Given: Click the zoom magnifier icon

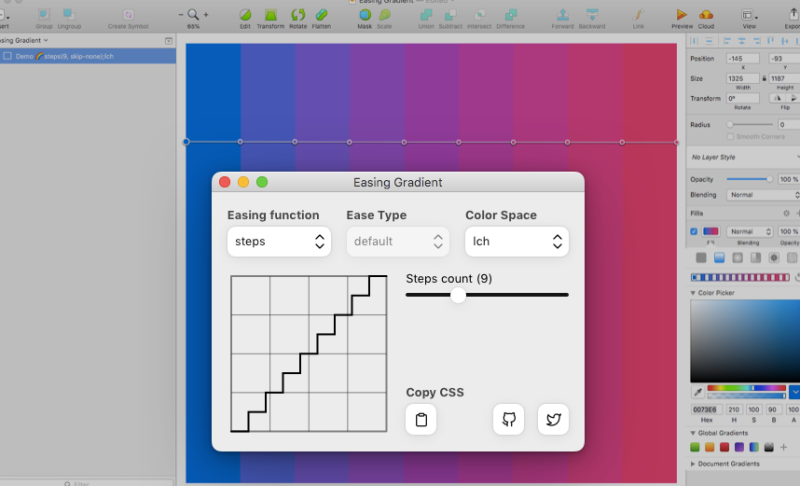Looking at the screenshot, I should pos(193,14).
